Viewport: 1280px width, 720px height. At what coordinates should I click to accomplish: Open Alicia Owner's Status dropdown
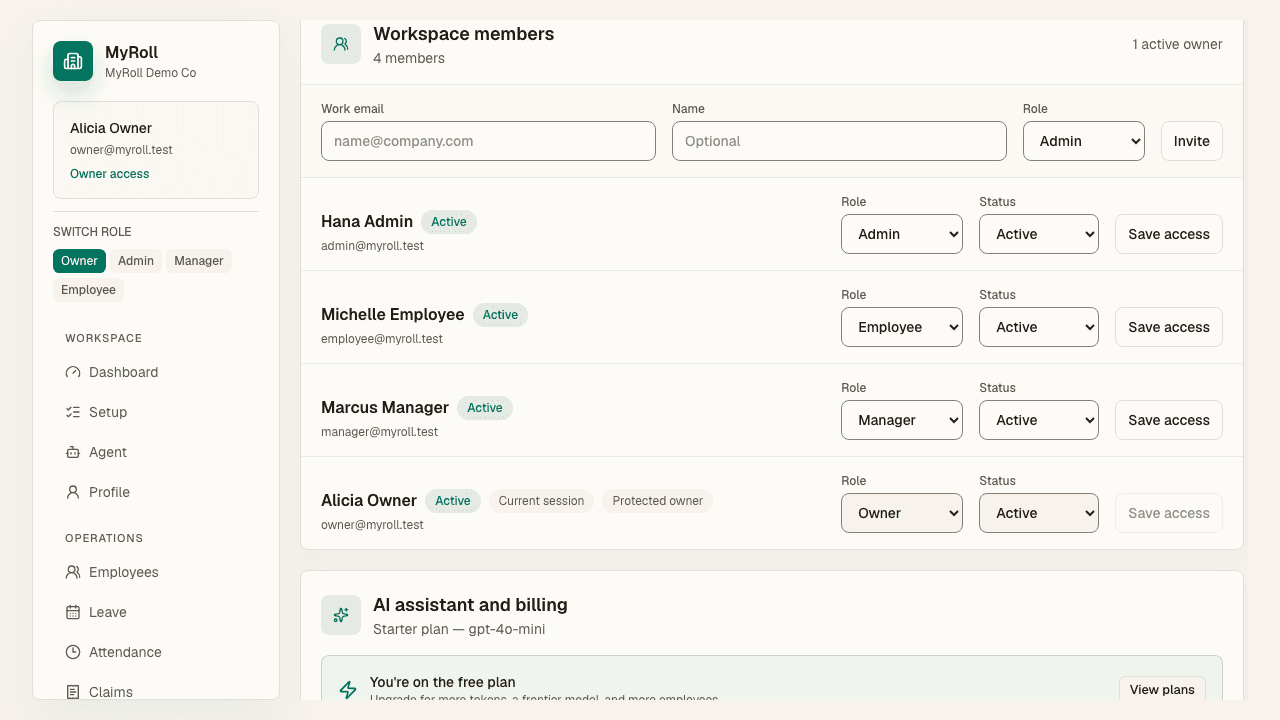point(1039,513)
